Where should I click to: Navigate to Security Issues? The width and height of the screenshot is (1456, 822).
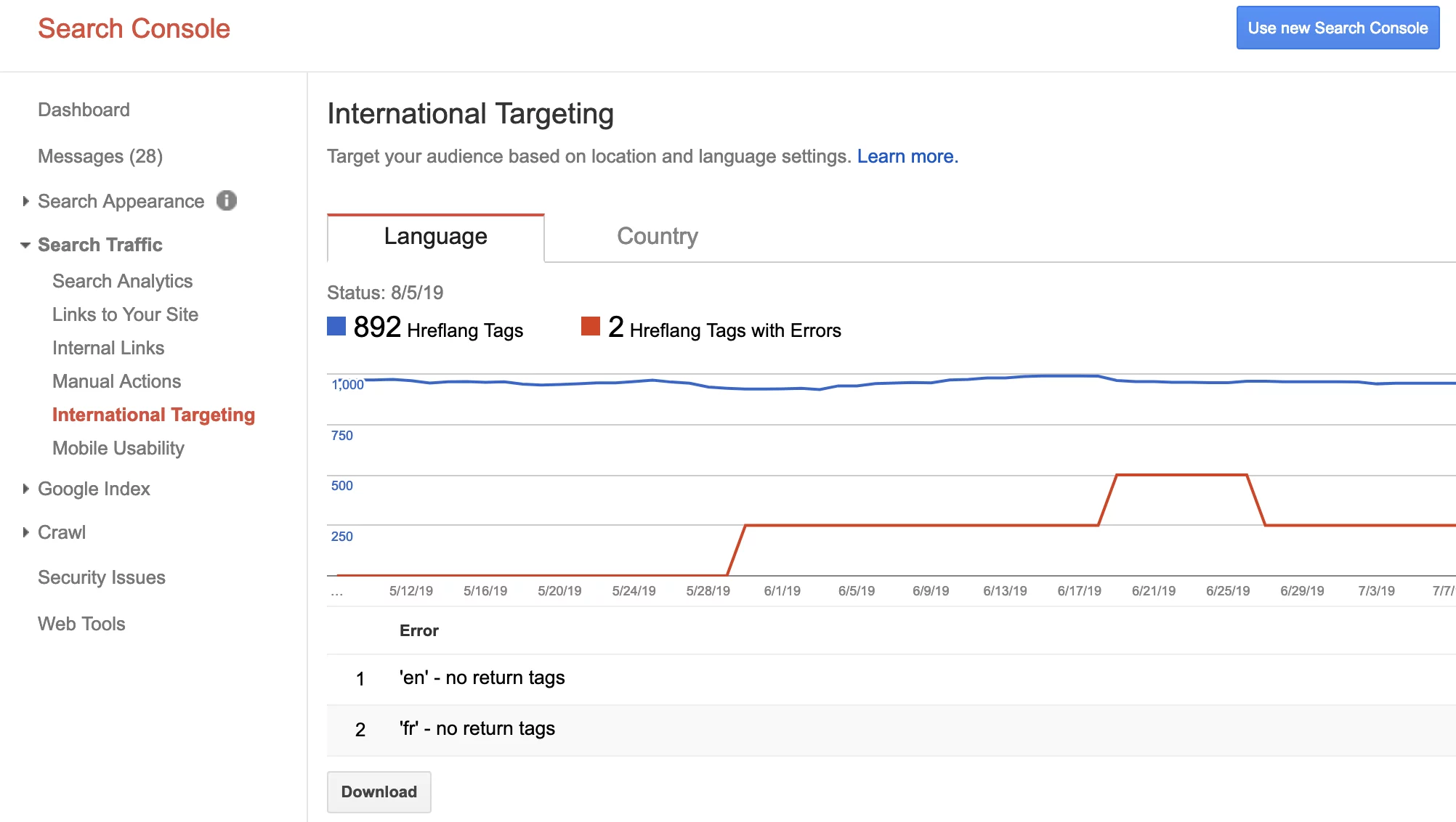click(x=102, y=578)
